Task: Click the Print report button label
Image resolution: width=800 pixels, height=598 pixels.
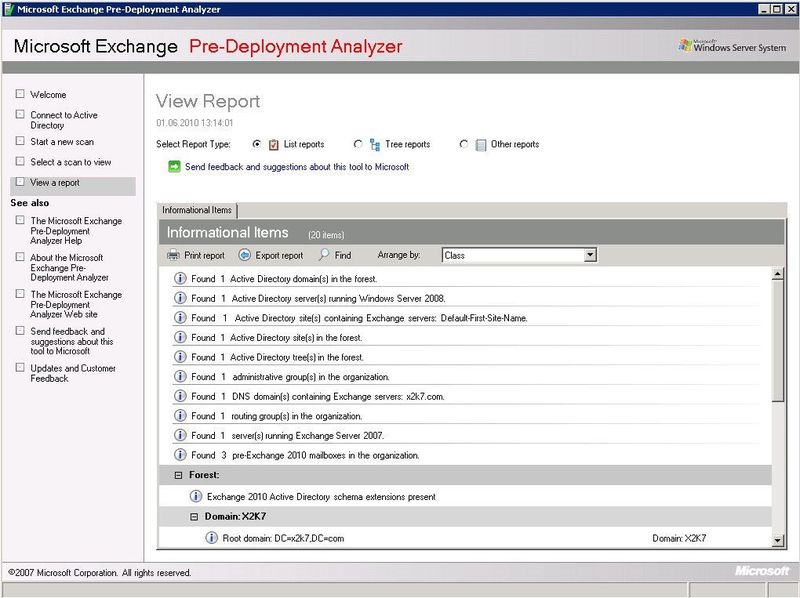Action: (204, 255)
